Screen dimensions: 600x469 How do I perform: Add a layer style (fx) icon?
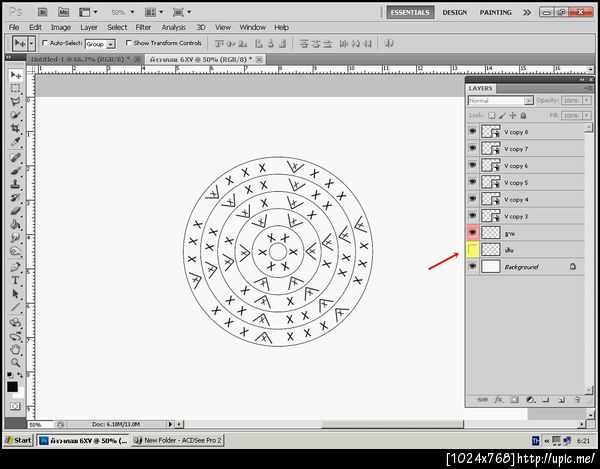[x=498, y=400]
